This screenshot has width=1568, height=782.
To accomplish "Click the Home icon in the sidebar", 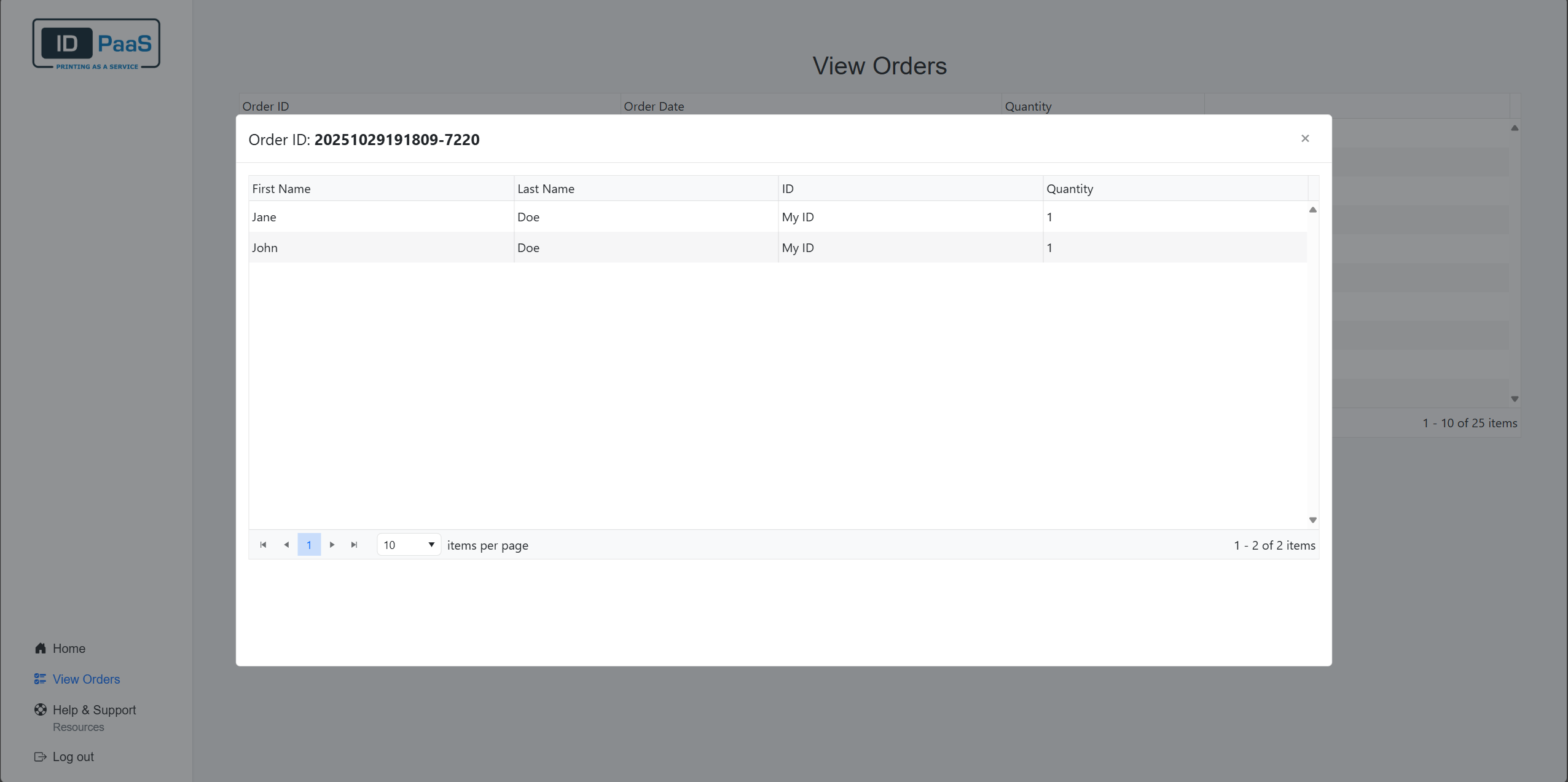I will point(40,648).
